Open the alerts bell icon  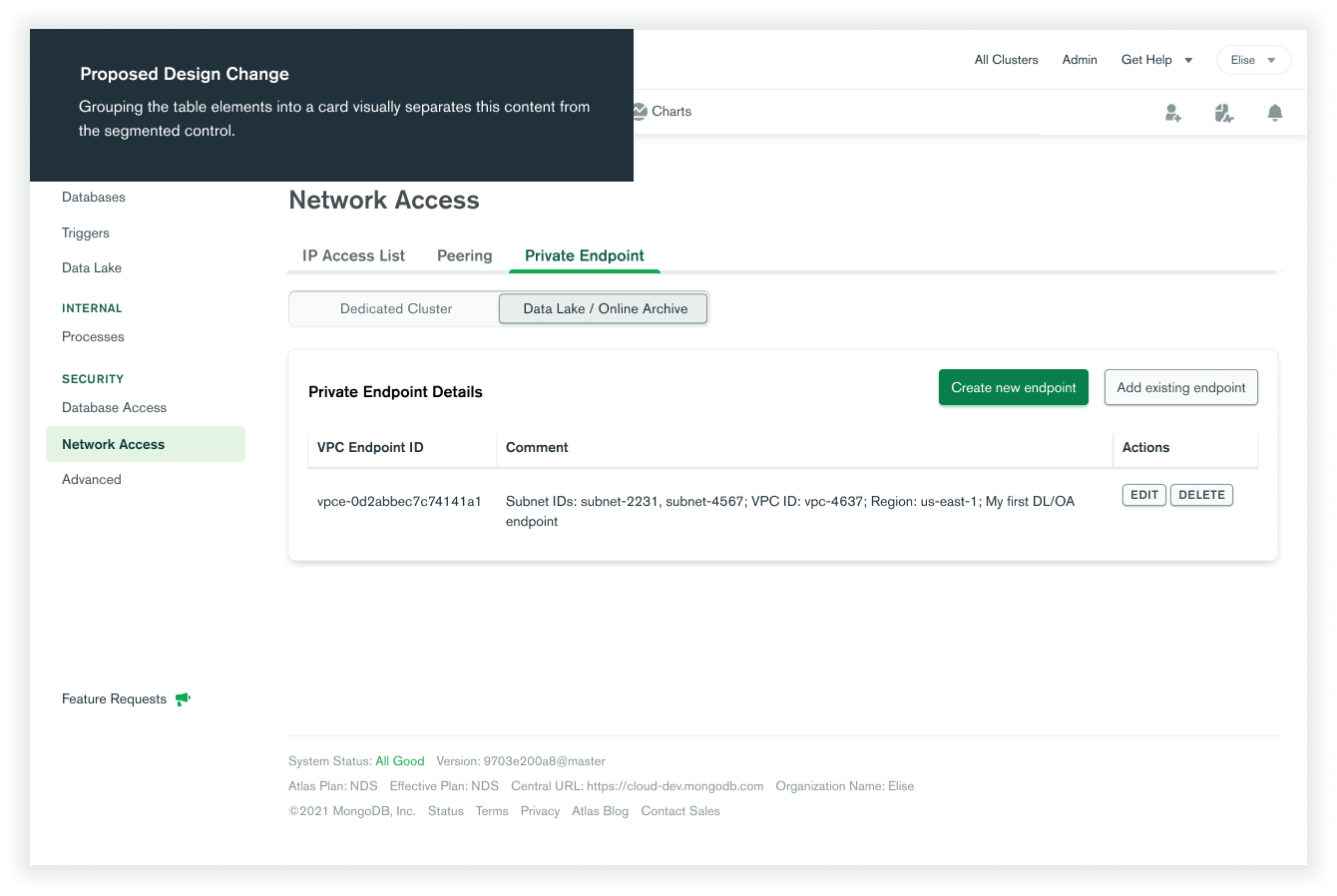tap(1274, 113)
